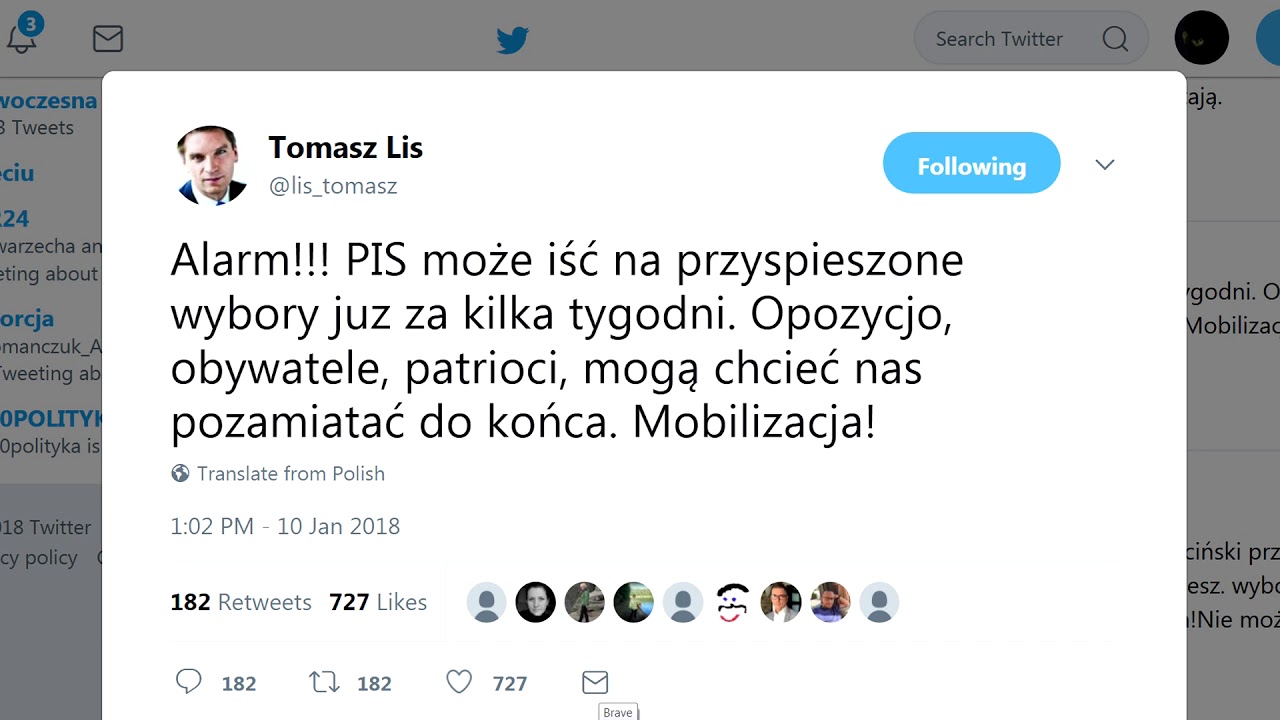Viewport: 1280px width, 720px height.
Task: Toggle the Following button for Tomasz Lis
Action: tap(971, 163)
